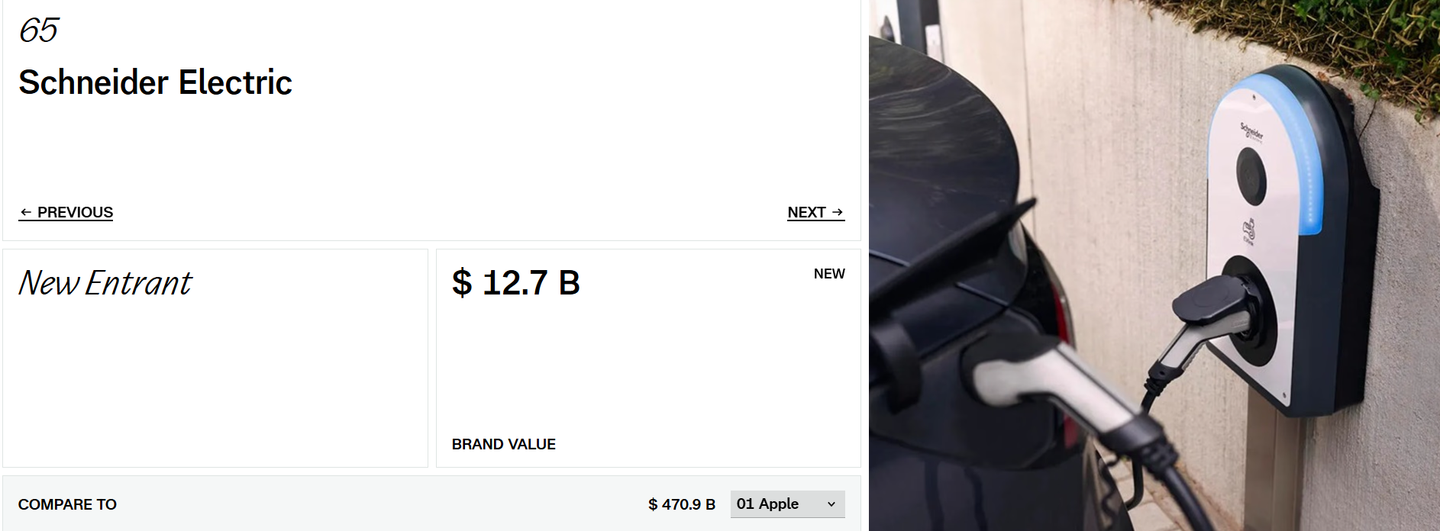
Task: Go to the PREVIOUS brand
Action: pyautogui.click(x=66, y=212)
